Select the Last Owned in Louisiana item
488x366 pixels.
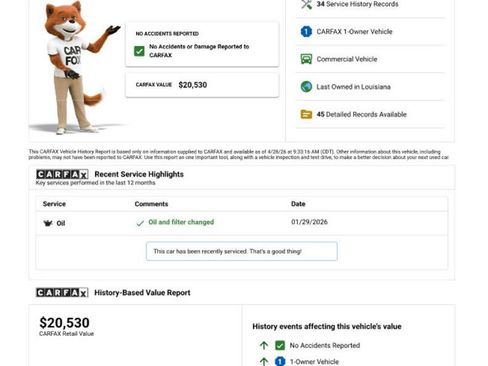(371, 87)
